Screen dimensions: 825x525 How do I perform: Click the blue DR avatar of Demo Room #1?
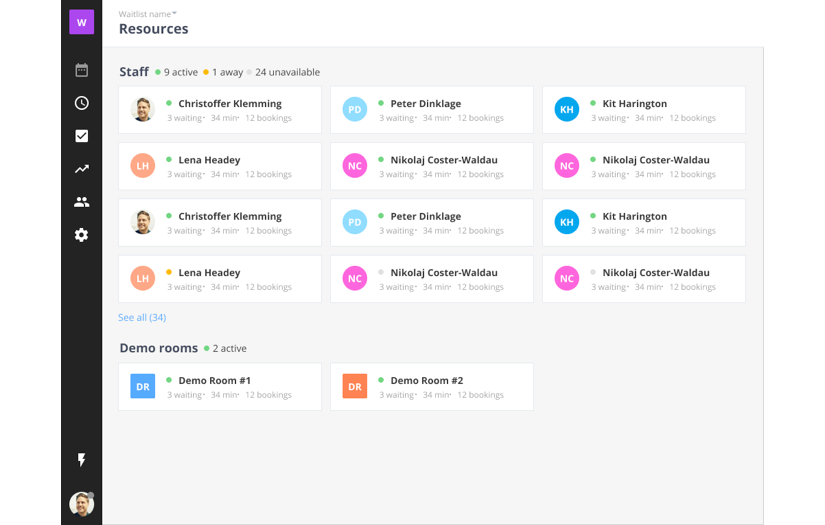(143, 387)
